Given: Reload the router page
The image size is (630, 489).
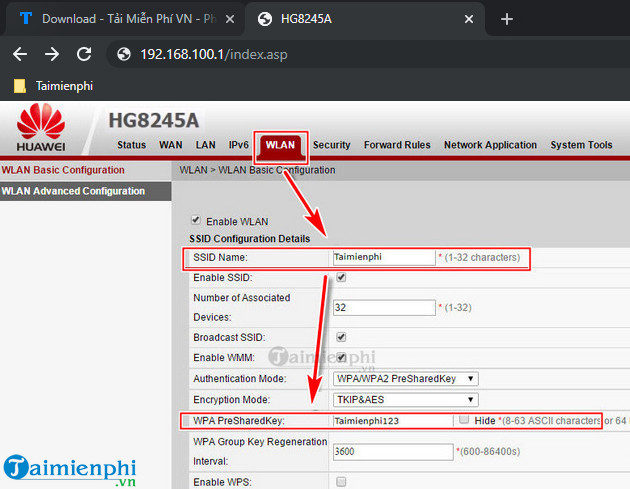Looking at the screenshot, I should coord(84,54).
